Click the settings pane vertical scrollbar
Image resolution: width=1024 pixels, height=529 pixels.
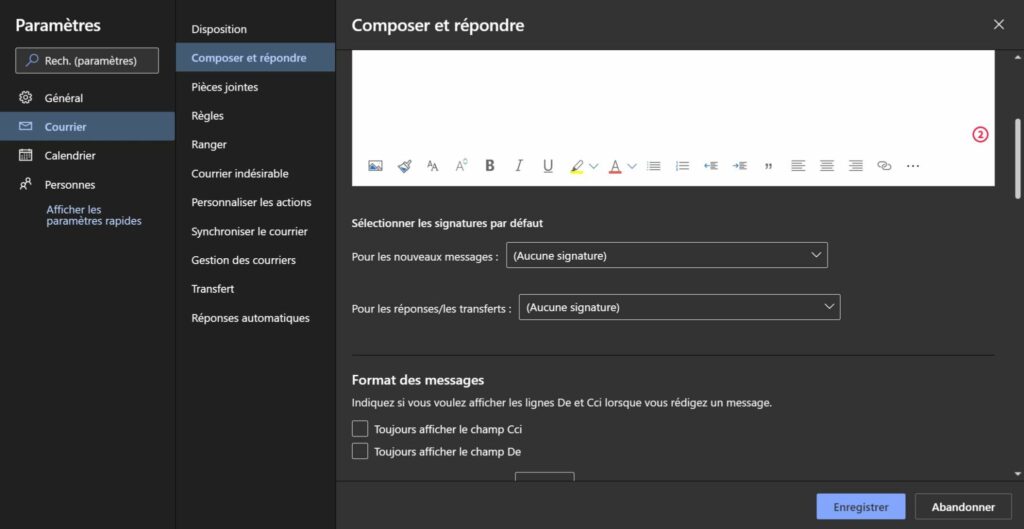[x=1017, y=158]
